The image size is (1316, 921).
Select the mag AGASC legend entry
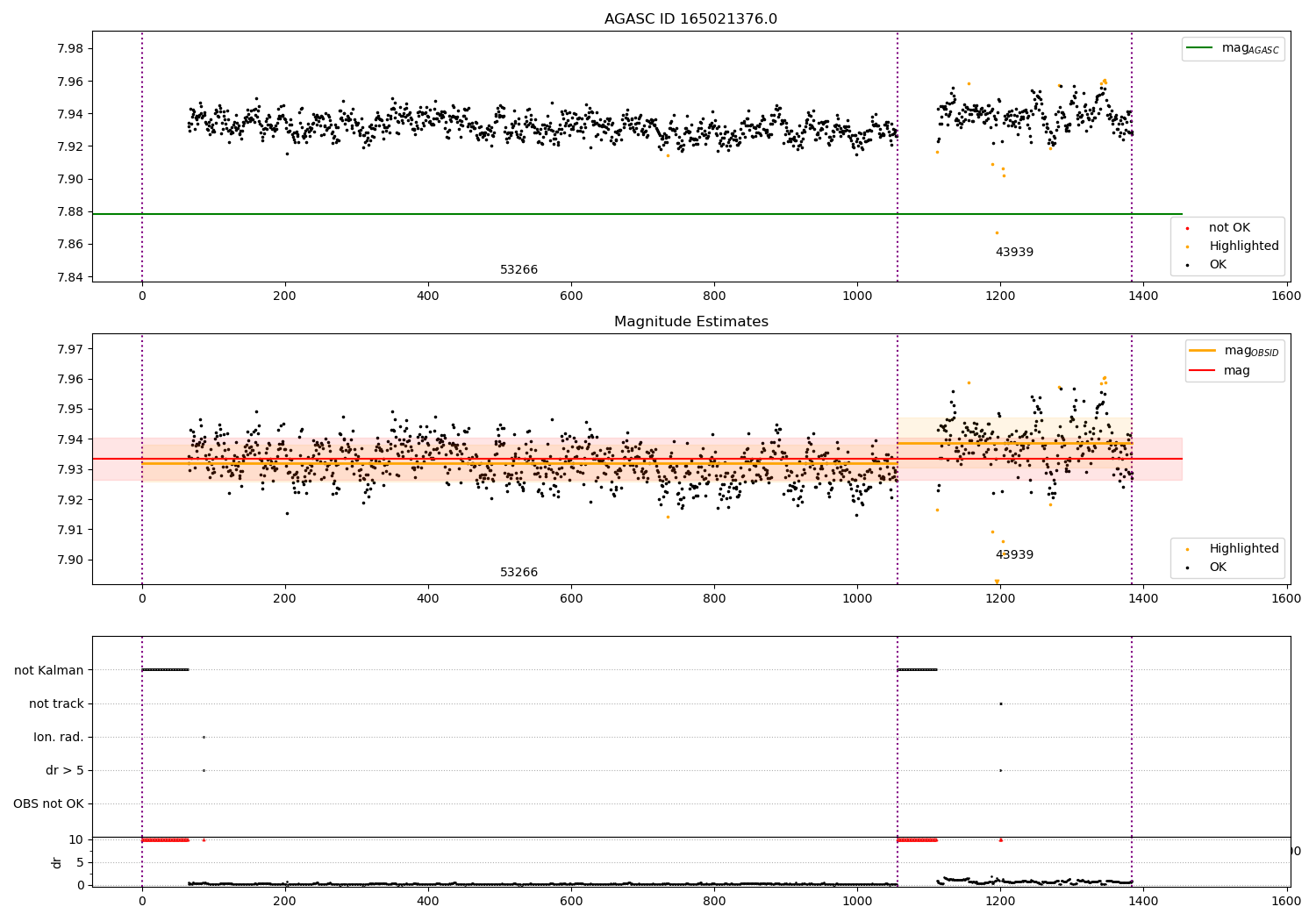coord(1233,48)
